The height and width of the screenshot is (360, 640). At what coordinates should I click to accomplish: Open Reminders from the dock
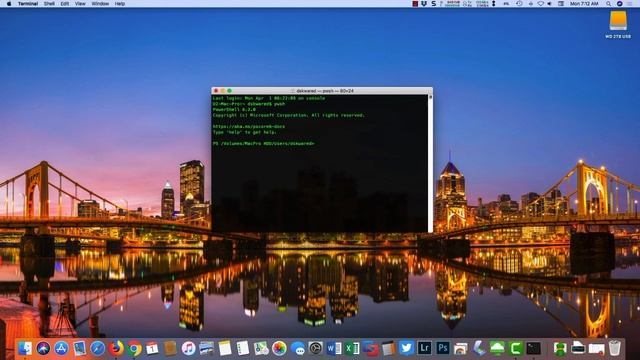point(243,348)
